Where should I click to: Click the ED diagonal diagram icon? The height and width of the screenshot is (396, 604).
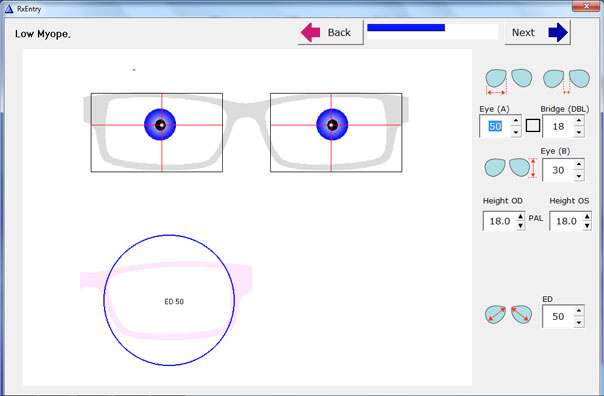(x=508, y=315)
